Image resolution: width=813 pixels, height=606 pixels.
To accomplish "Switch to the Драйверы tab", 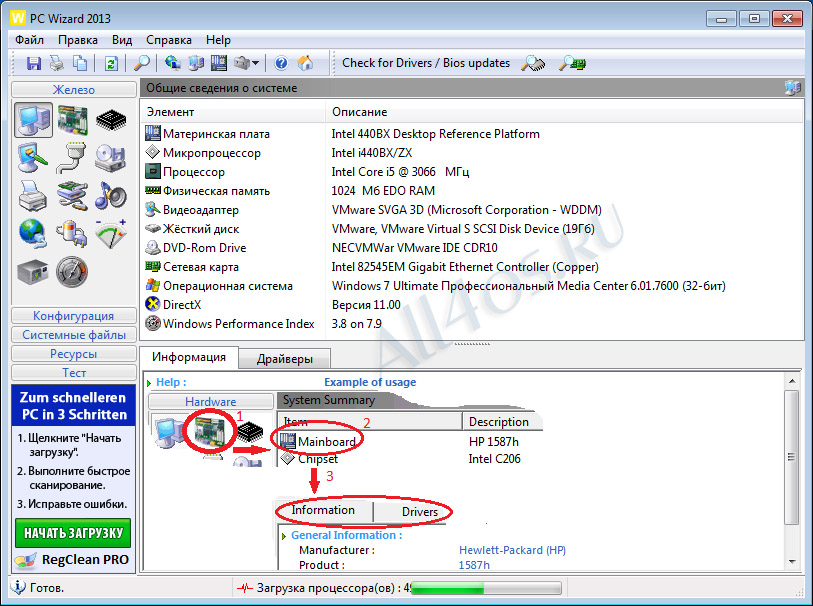I will (x=285, y=359).
